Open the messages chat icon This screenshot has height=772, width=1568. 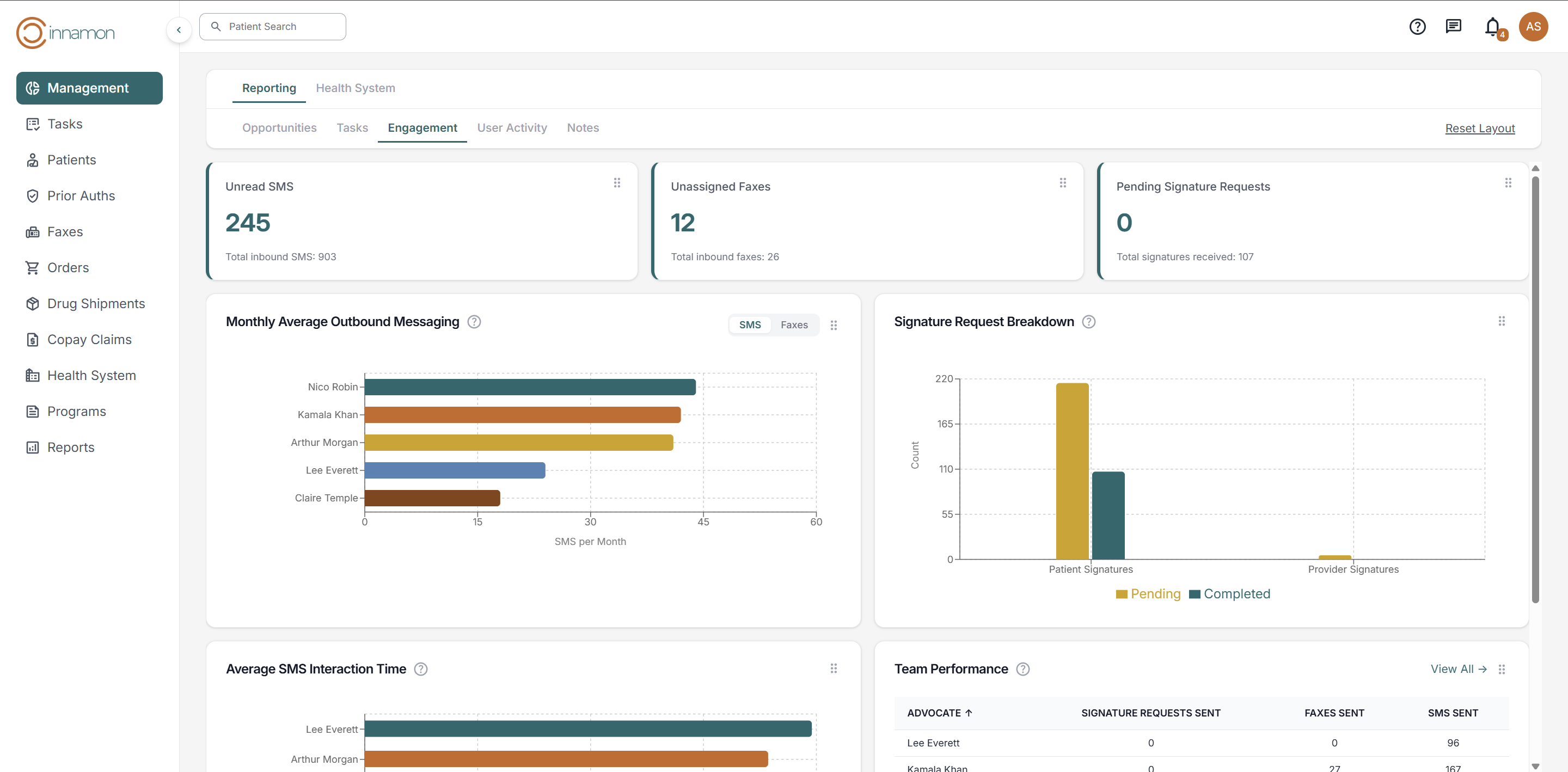[x=1453, y=26]
